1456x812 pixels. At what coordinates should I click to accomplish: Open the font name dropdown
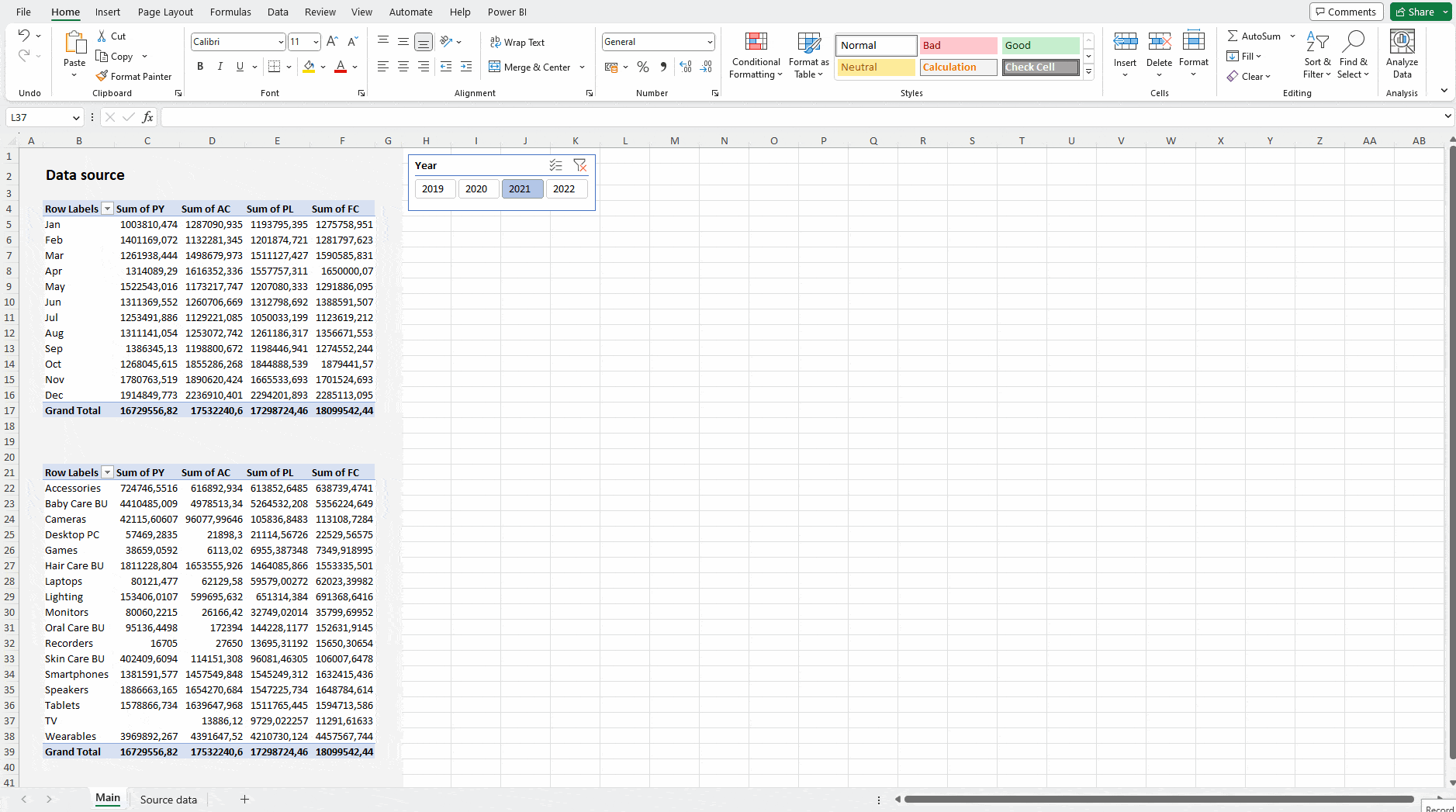coord(281,41)
